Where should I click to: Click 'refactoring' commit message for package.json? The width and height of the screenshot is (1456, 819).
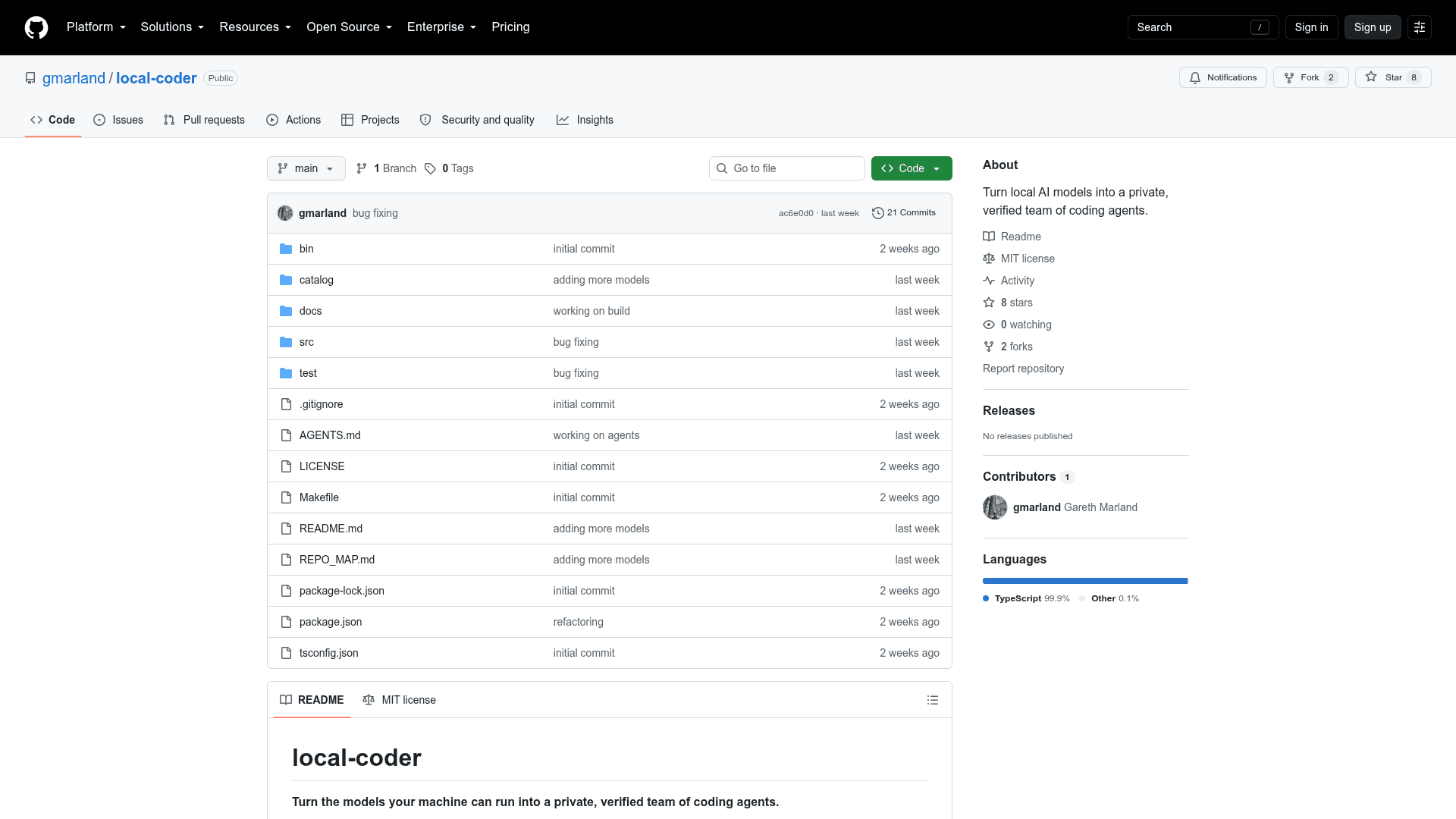tap(578, 622)
